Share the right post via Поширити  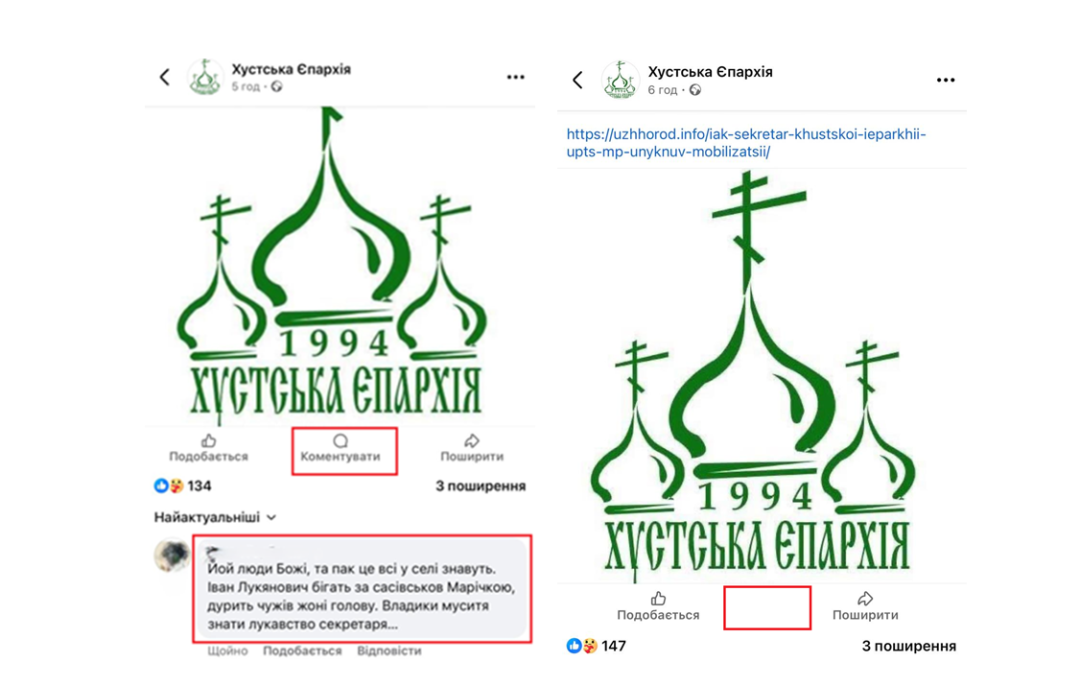point(865,606)
